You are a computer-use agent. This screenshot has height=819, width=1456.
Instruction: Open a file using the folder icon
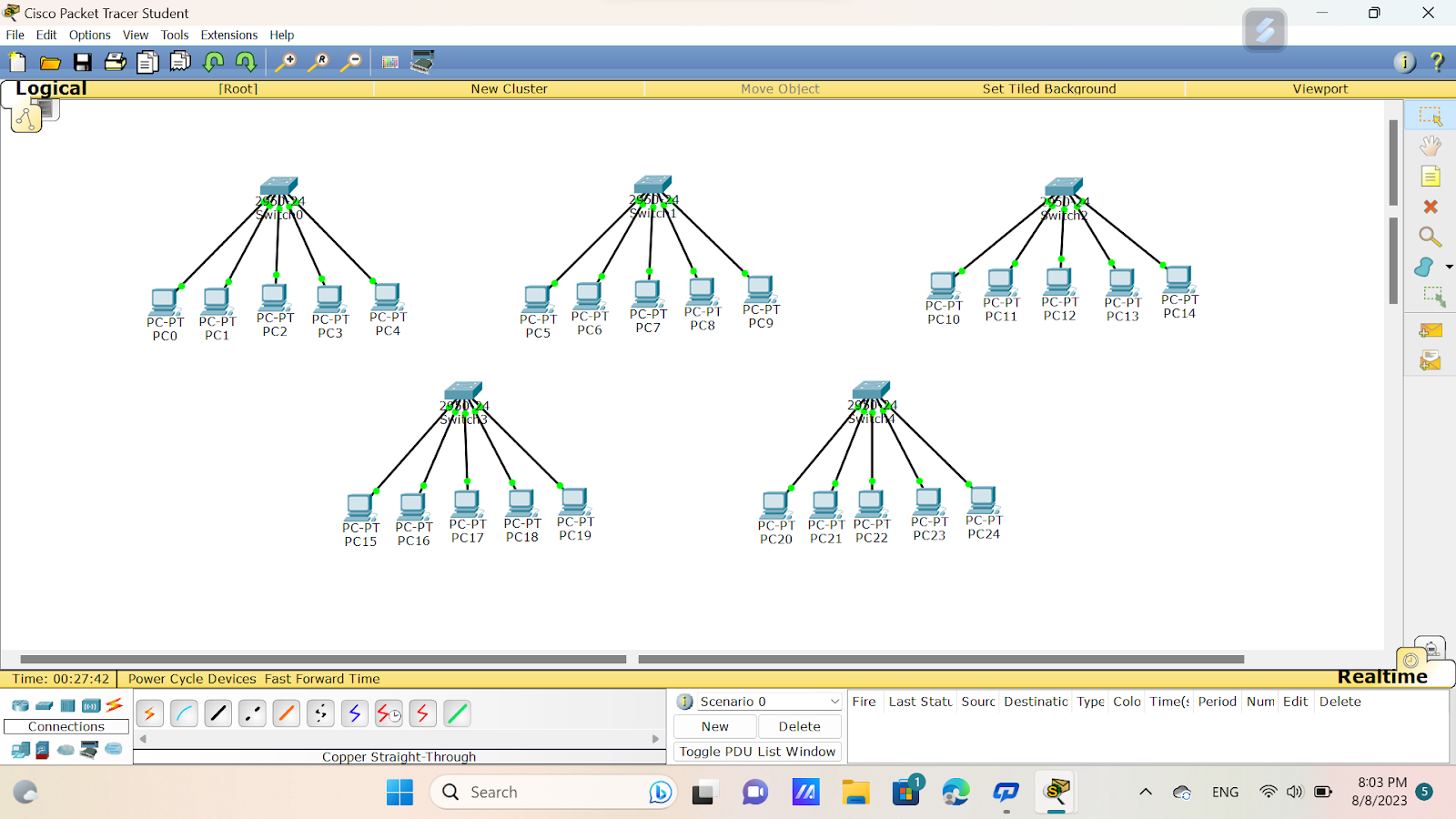click(50, 62)
